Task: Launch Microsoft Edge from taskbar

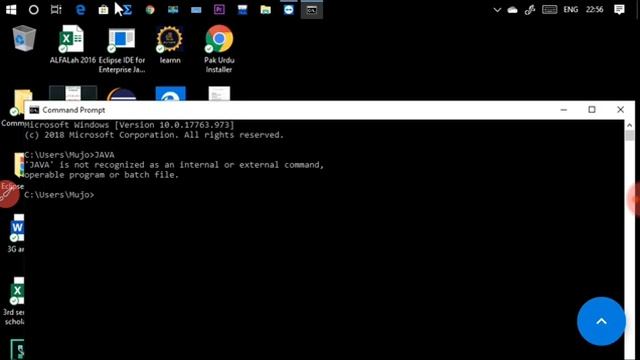Action: click(80, 10)
